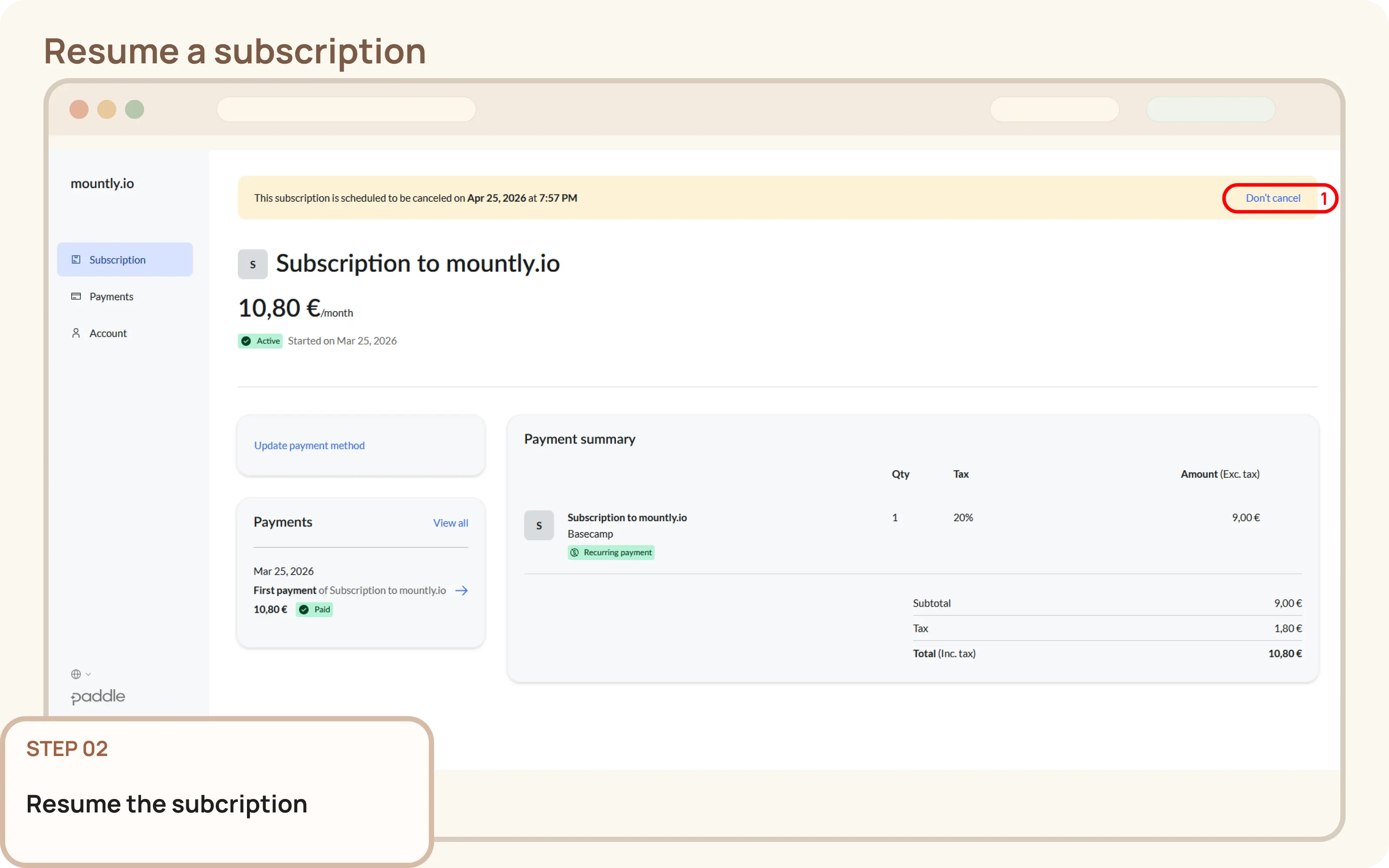Open "Update payment method"
The height and width of the screenshot is (868, 1389).
coord(309,445)
